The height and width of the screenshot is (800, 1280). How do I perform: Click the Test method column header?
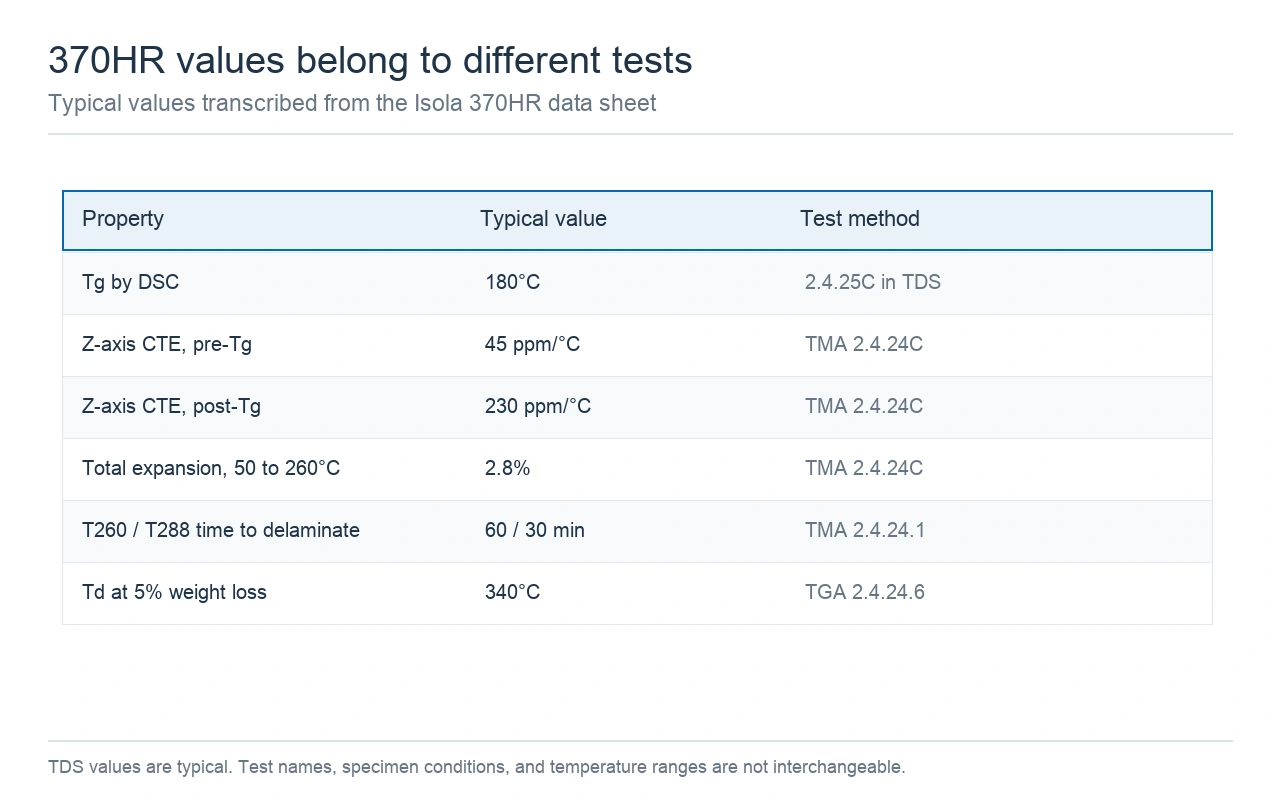click(x=860, y=219)
